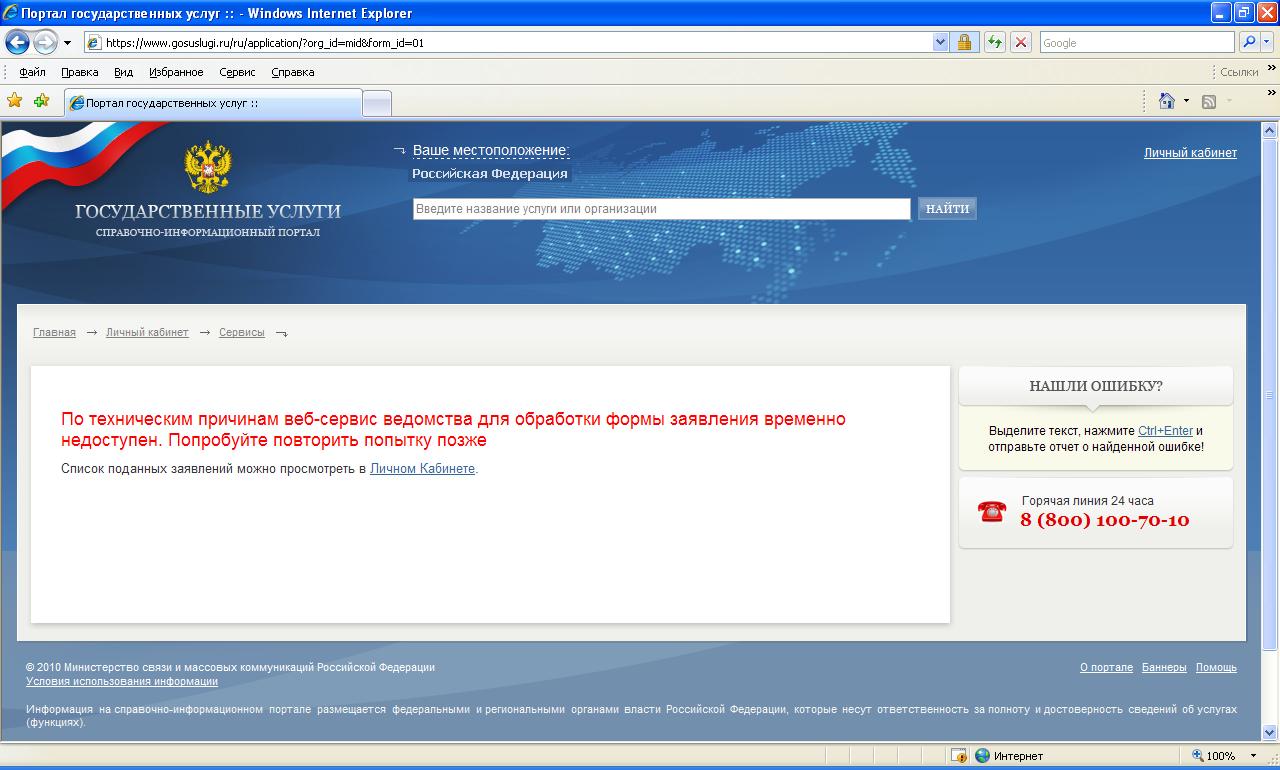
Task: Open the Сервис menu
Action: [237, 72]
